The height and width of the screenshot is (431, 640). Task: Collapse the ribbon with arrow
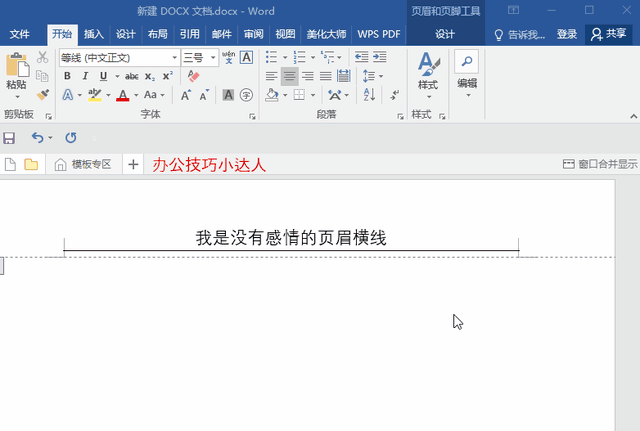pos(633,117)
